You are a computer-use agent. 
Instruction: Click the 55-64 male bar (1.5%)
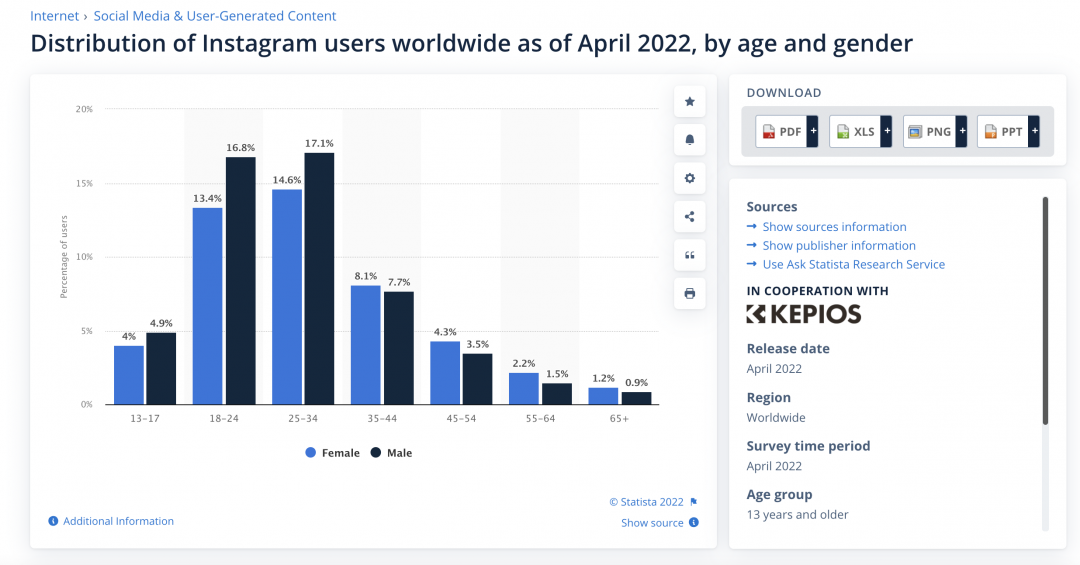557,394
